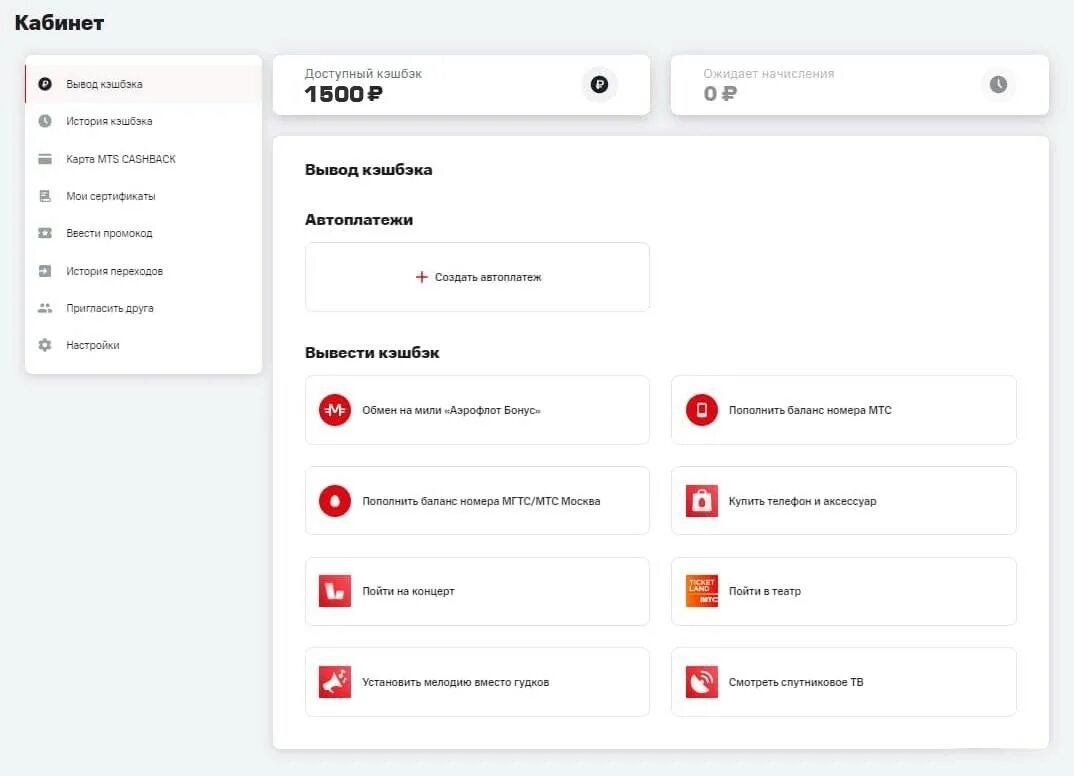Click the arrow icon beside История переходов
Viewport: 1074px width, 776px height.
(x=45, y=271)
